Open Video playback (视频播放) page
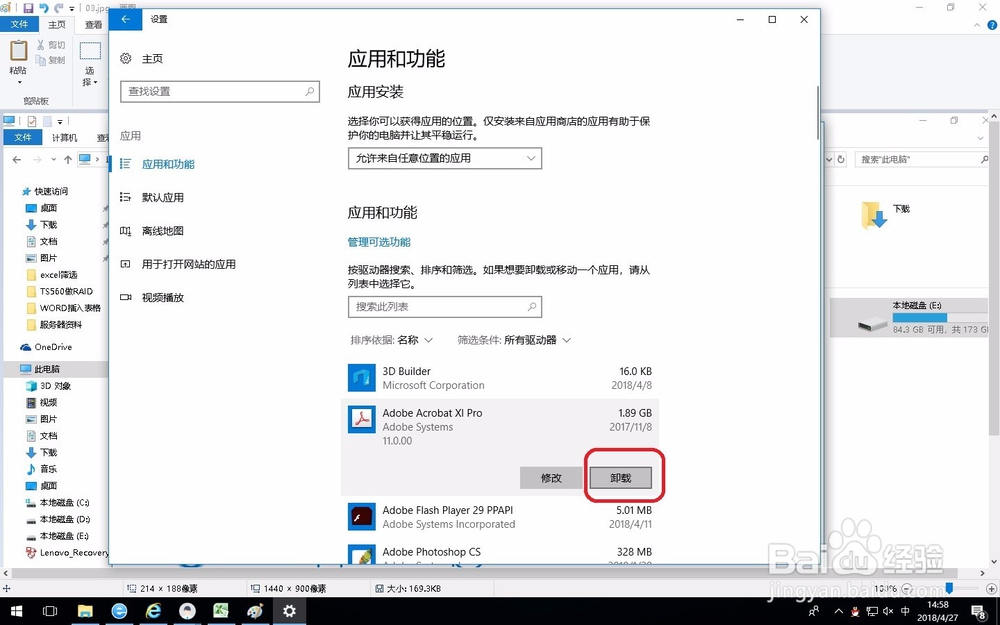Screen dimensions: 1000x625 (x=163, y=297)
